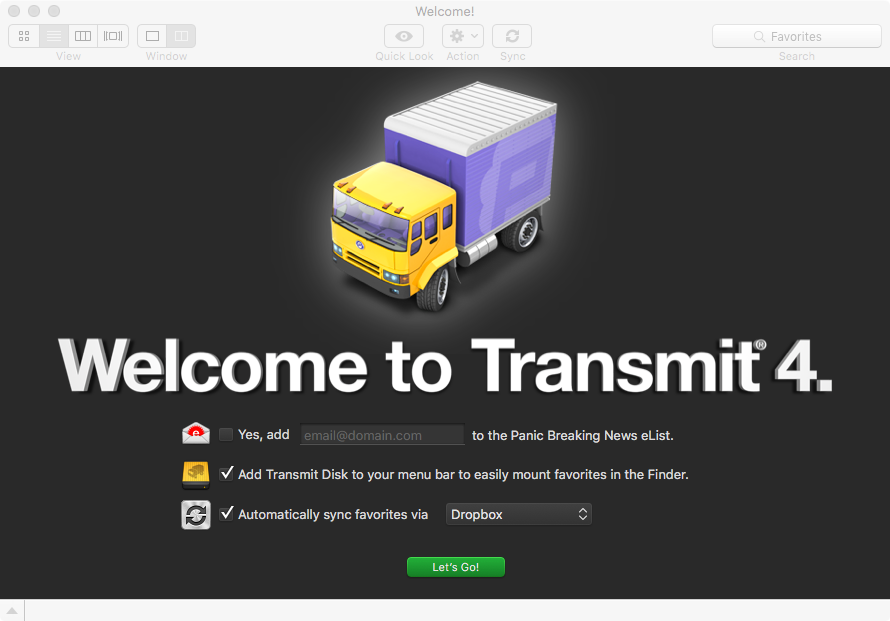Set dual-pane window layout
This screenshot has width=890, height=621.
[x=181, y=36]
